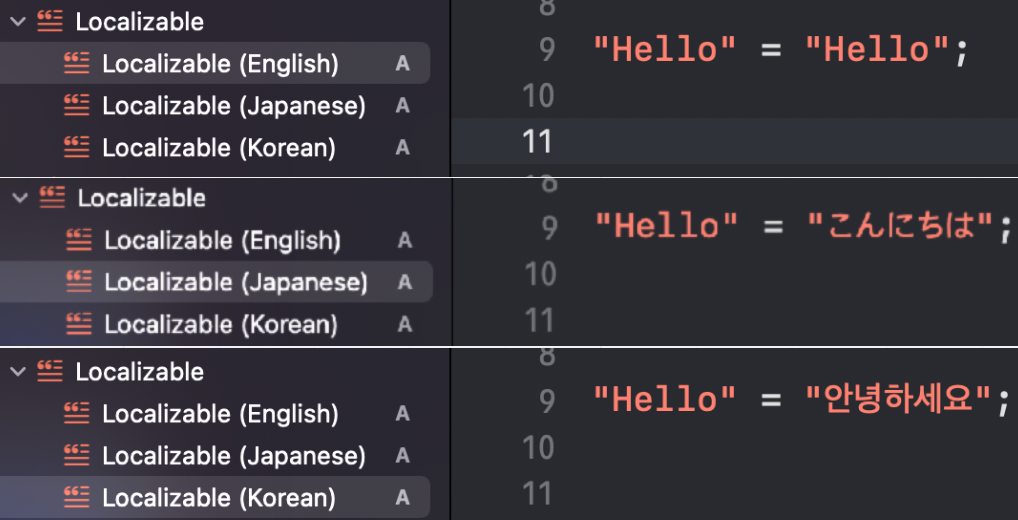Select Localizable (Japanese) in the top panel
This screenshot has width=1018, height=520.
click(x=233, y=106)
